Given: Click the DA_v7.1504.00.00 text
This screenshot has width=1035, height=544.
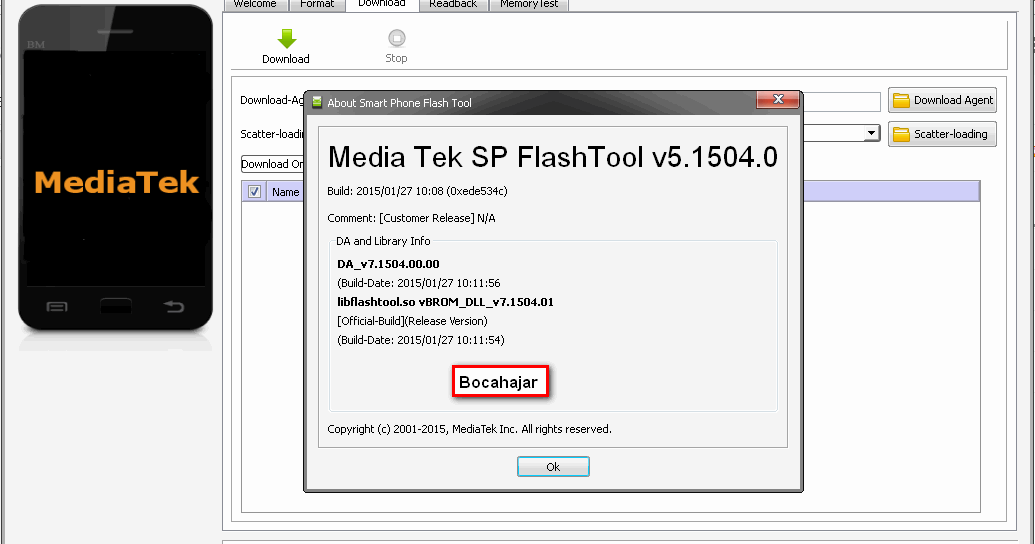Looking at the screenshot, I should pos(388,264).
